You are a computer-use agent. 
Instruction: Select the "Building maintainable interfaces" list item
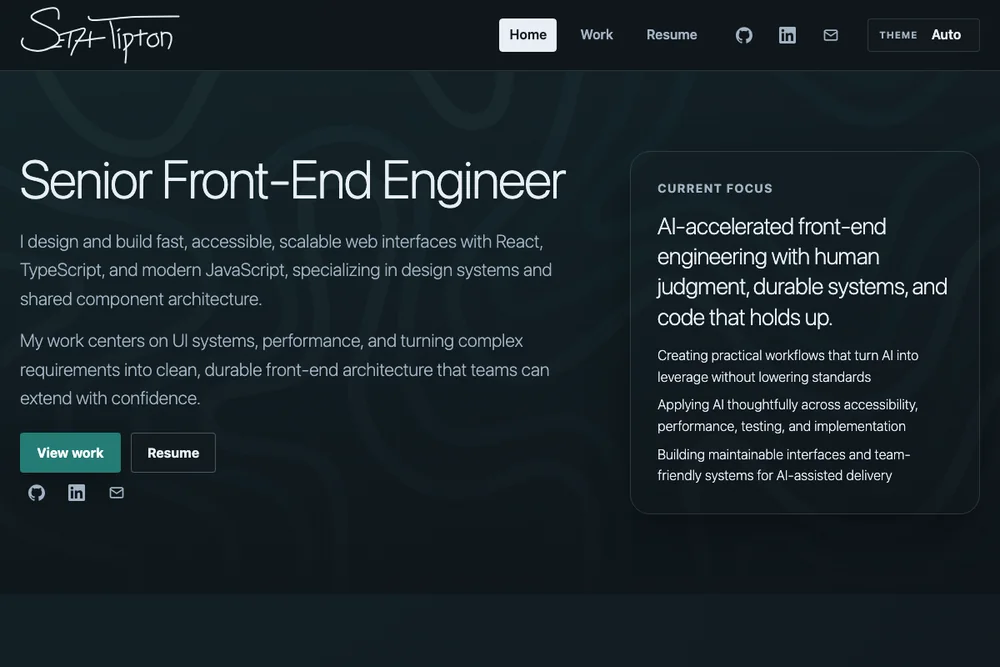point(783,465)
